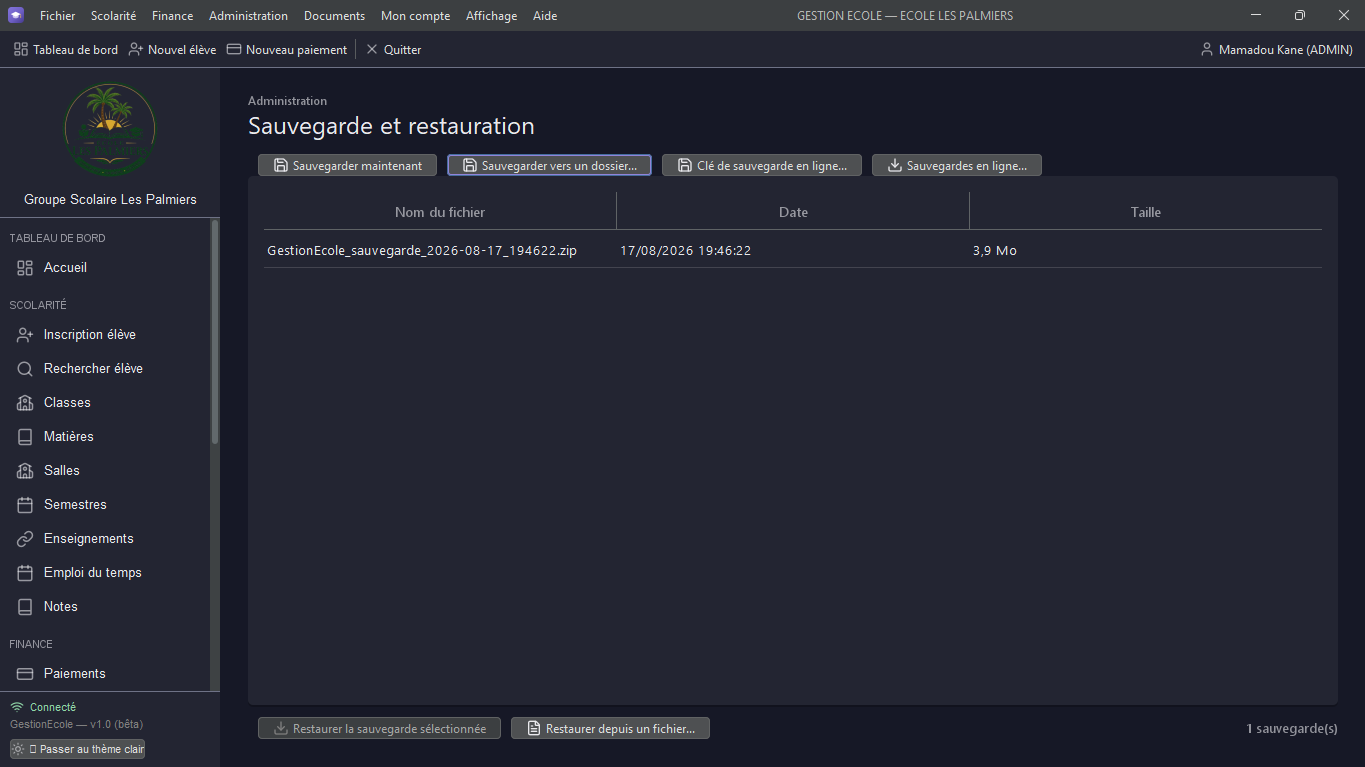
Task: Click the Inscription élève add-user icon
Action: tap(25, 335)
